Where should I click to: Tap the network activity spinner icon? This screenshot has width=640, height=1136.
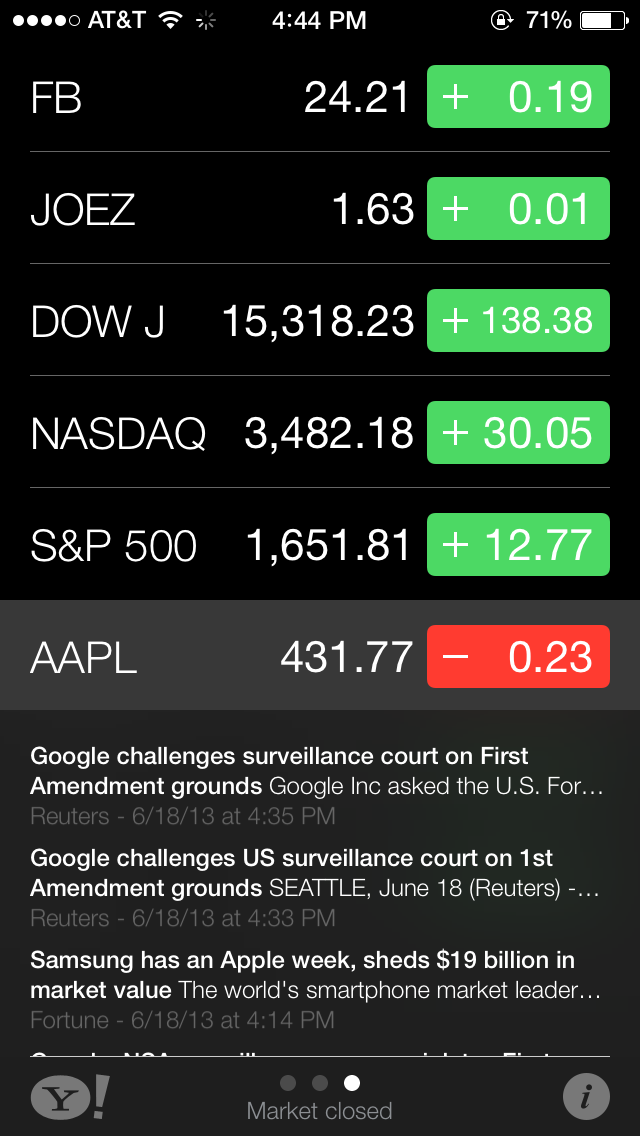click(x=207, y=21)
